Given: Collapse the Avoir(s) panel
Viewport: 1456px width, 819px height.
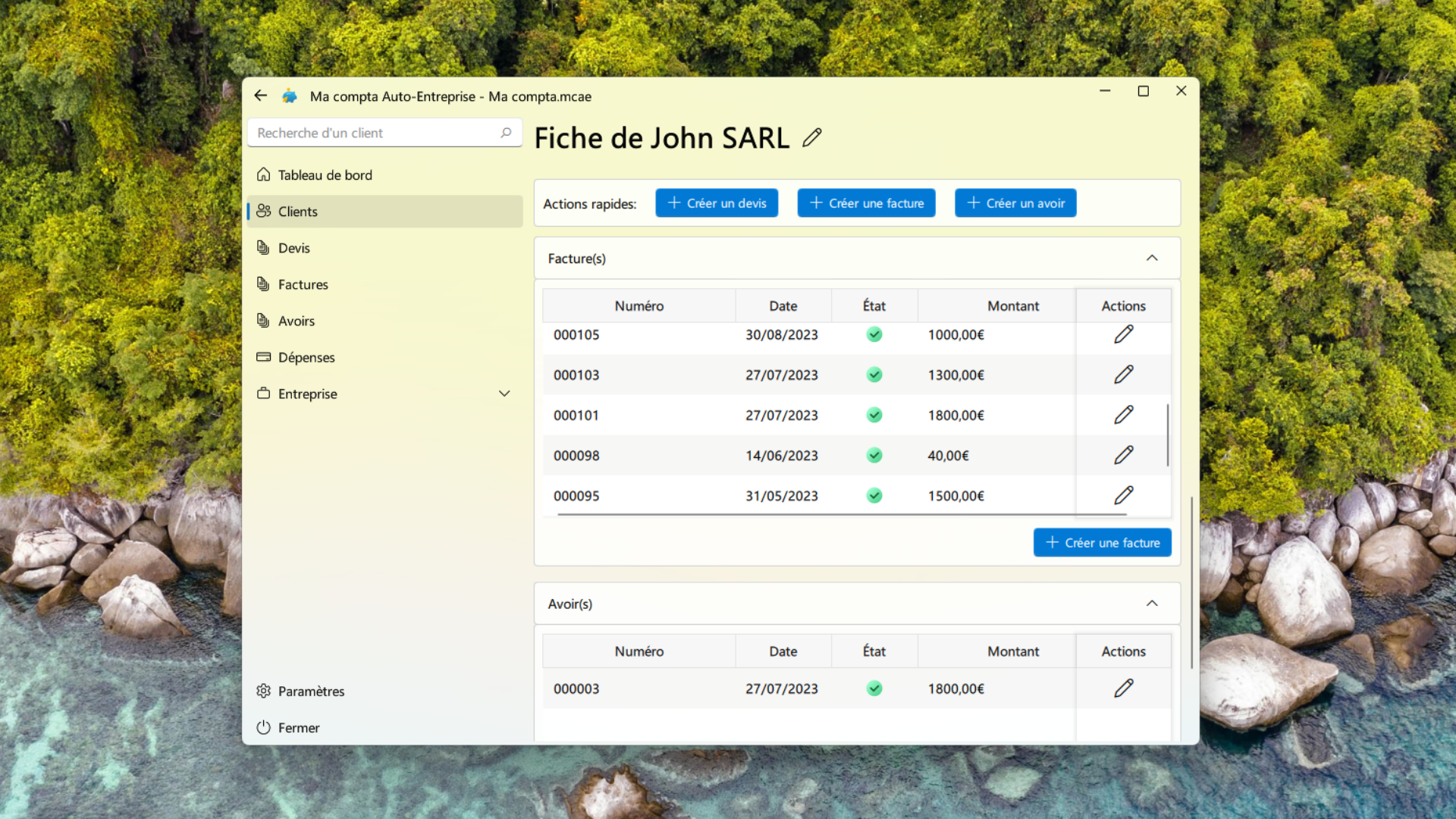Looking at the screenshot, I should (1153, 603).
